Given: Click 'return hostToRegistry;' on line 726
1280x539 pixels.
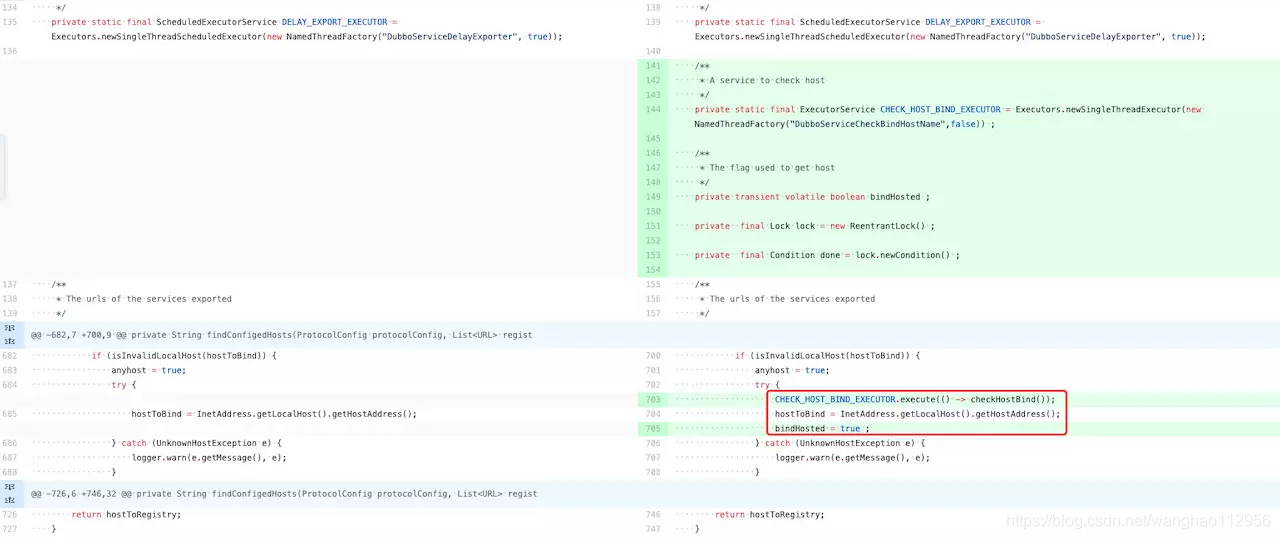Looking at the screenshot, I should 126,514.
